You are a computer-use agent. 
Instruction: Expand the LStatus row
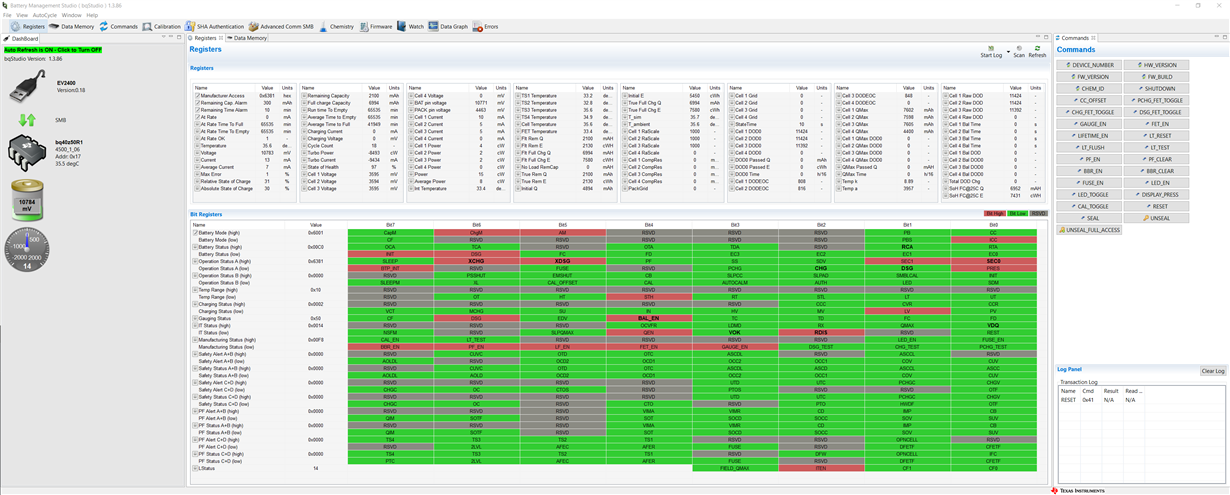(x=196, y=468)
